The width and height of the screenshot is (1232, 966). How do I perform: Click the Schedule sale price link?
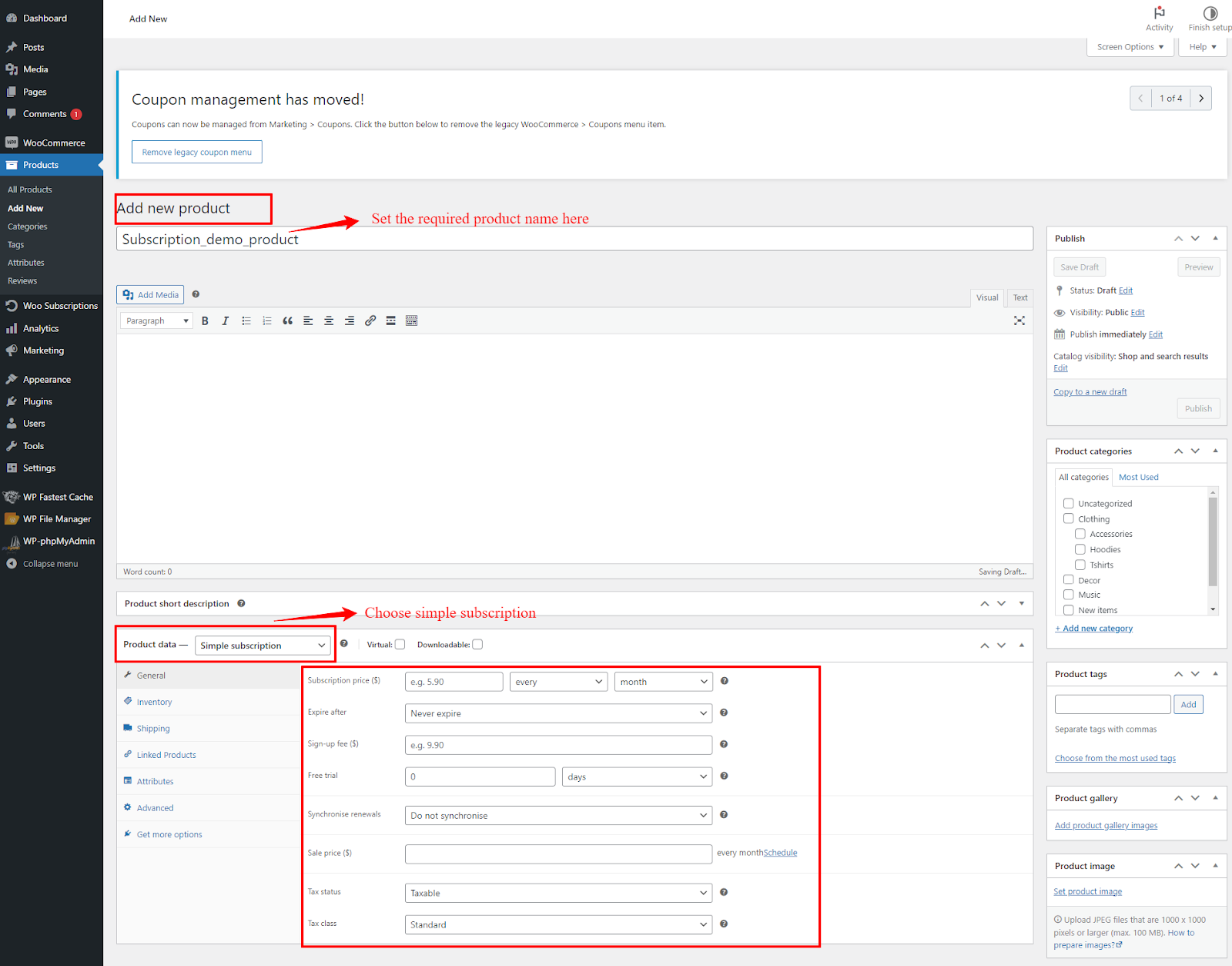coord(780,853)
